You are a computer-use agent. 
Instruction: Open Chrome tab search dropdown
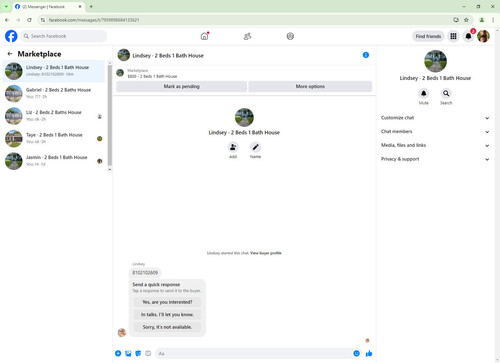click(x=6, y=6)
